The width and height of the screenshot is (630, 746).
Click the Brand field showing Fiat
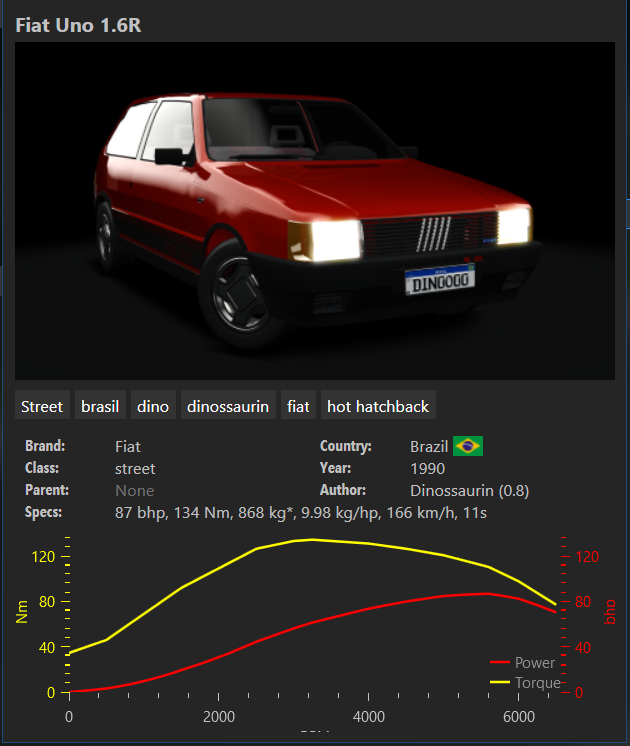point(128,447)
